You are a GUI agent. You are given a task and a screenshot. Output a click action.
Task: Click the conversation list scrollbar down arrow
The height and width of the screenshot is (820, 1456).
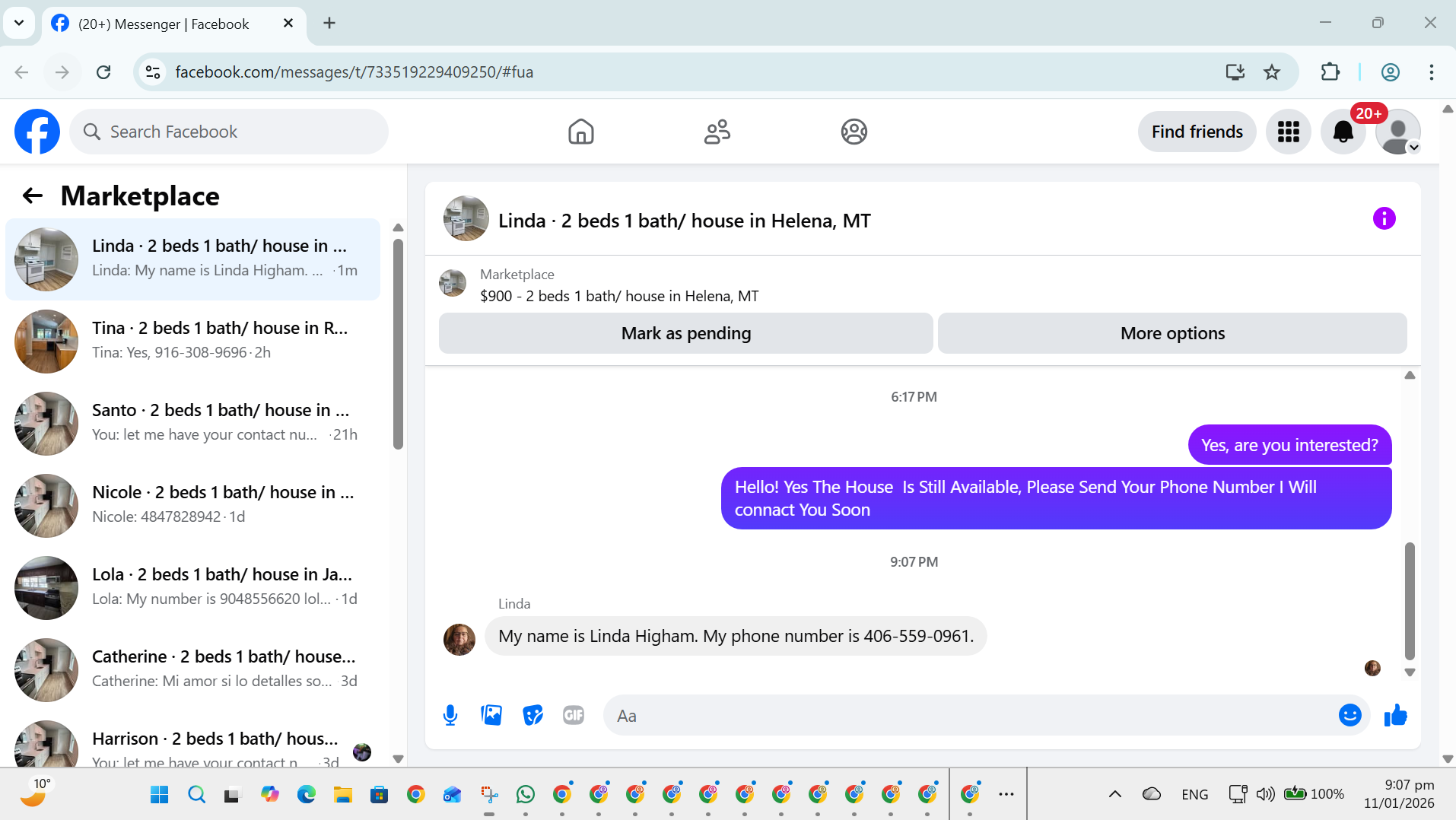click(397, 758)
